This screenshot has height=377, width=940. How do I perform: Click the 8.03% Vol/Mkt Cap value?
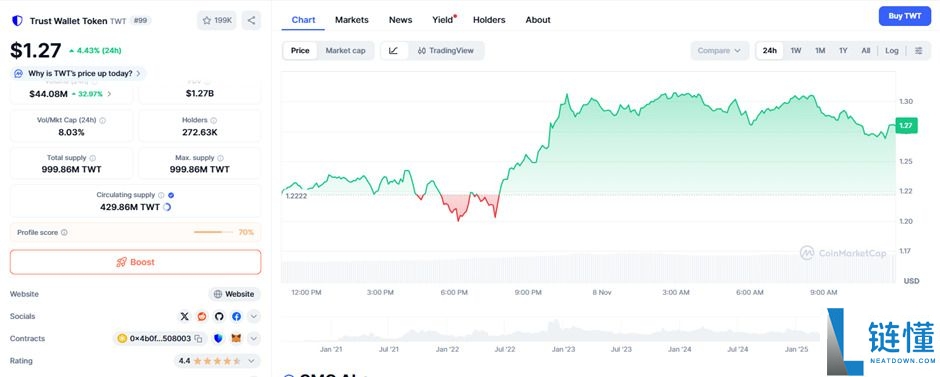pyautogui.click(x=71, y=132)
